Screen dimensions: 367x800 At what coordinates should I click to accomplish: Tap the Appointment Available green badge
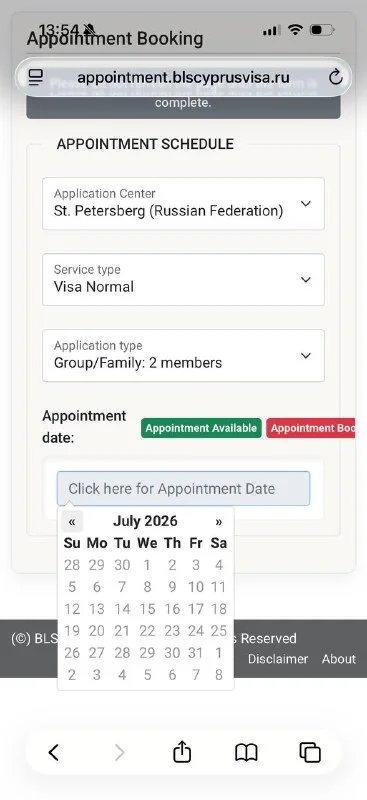coord(201,428)
